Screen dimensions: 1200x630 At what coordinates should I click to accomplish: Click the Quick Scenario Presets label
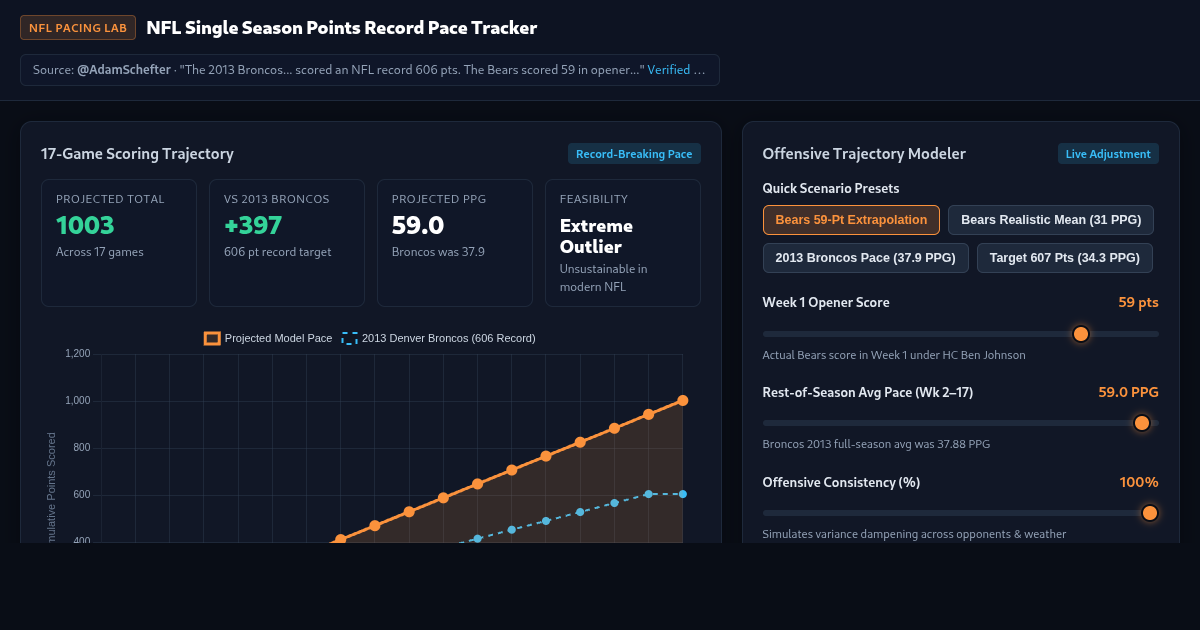click(x=830, y=188)
